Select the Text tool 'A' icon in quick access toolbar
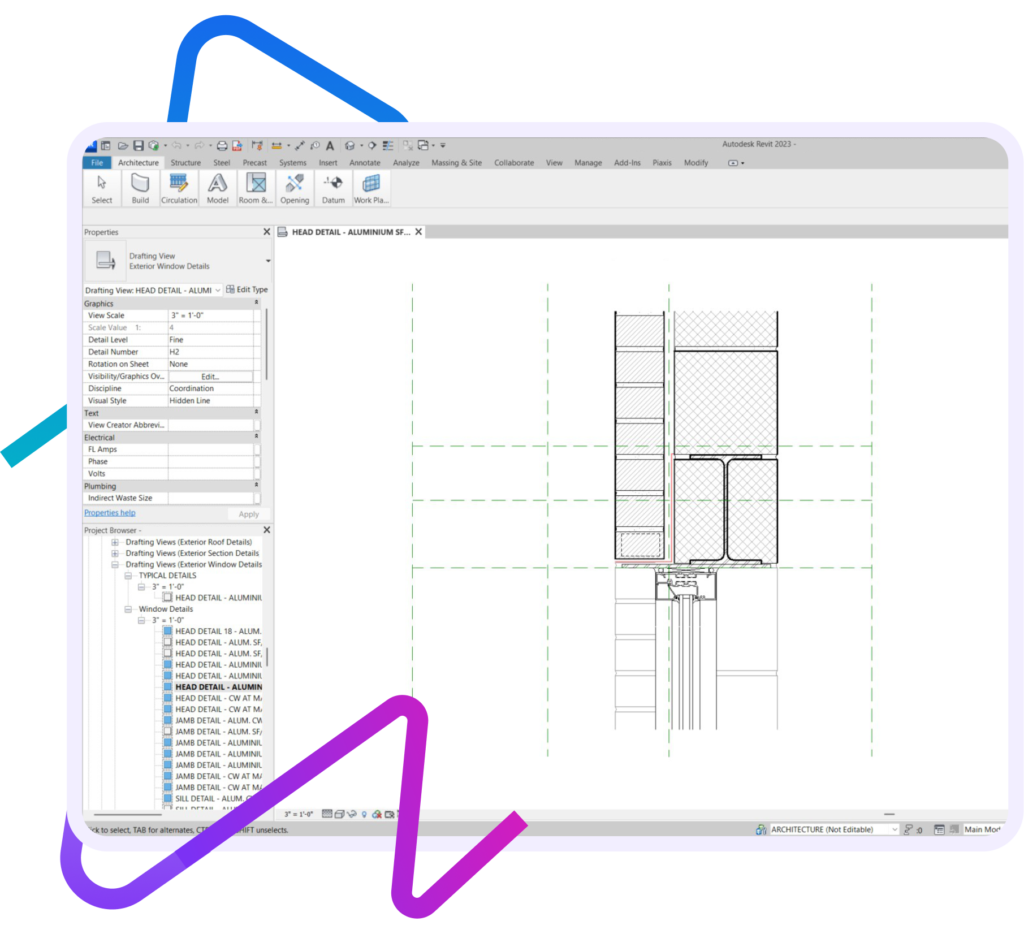This screenshot has width=1024, height=947. 330,145
